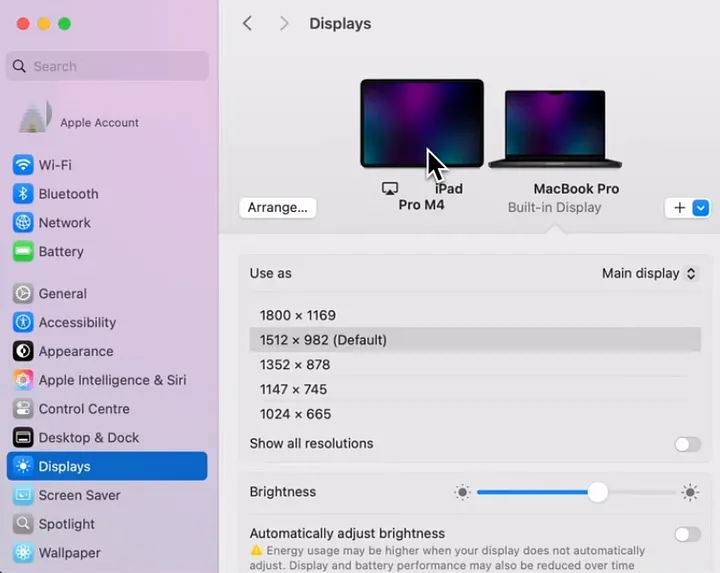Select Wallpaper sidebar entry

tap(107, 553)
